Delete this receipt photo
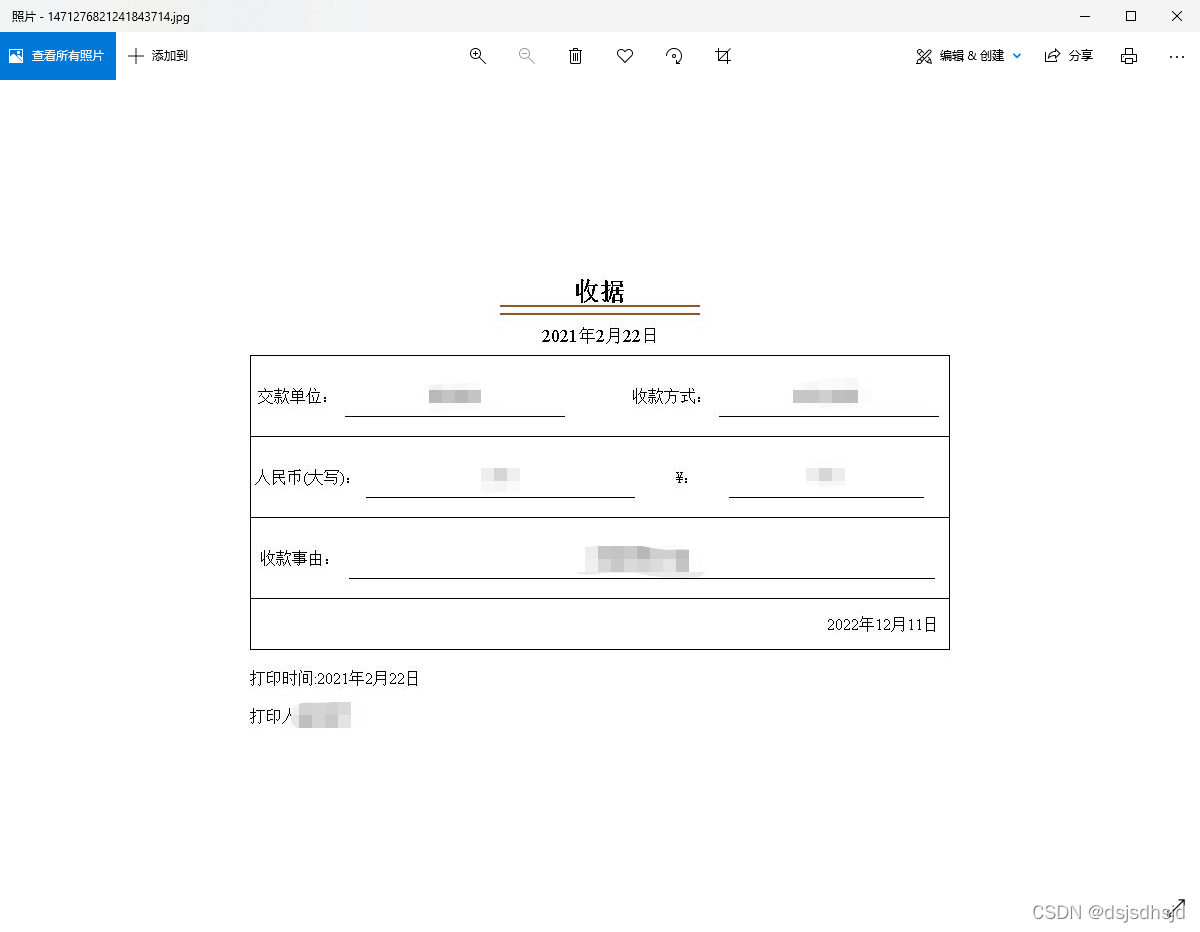1200x932 pixels. 575,56
